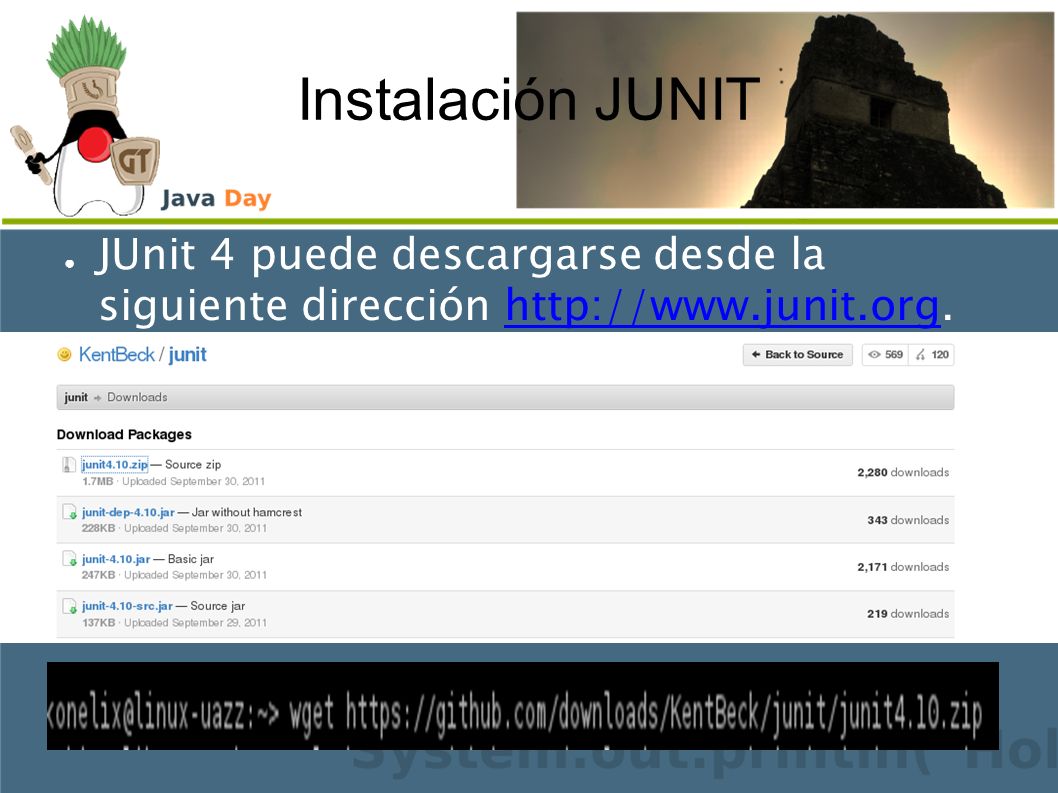This screenshot has height=793, width=1058.
Task: Click the 219 downloads count
Action: coord(908,613)
